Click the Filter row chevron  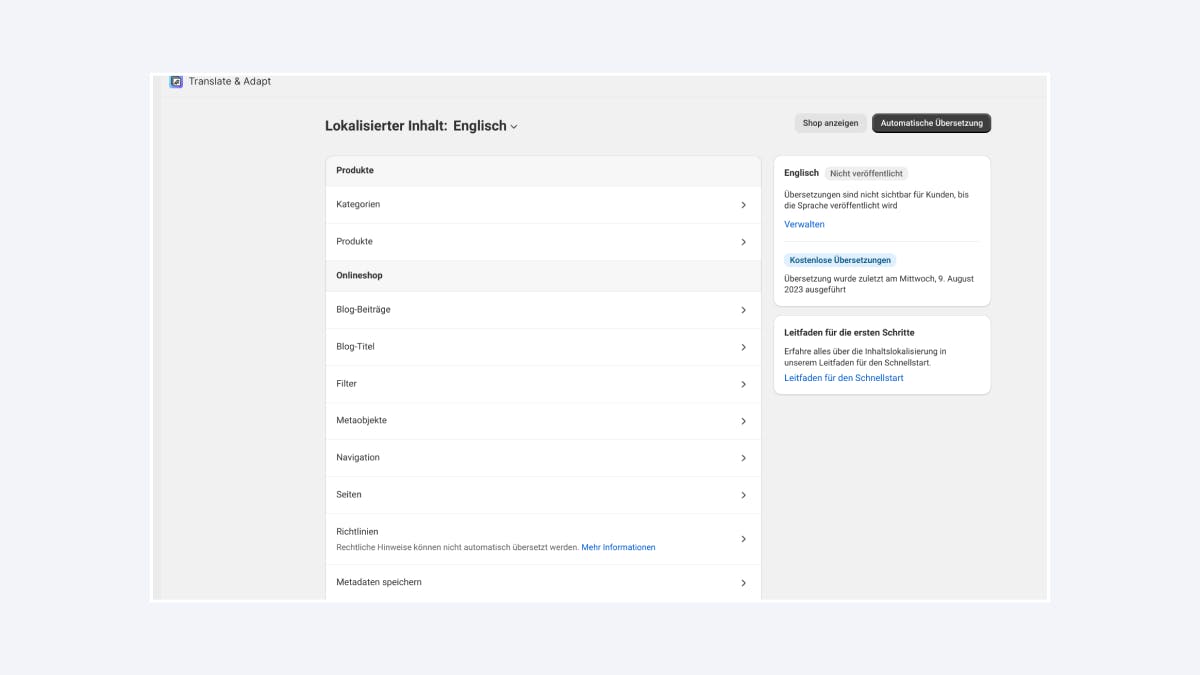[x=743, y=384]
